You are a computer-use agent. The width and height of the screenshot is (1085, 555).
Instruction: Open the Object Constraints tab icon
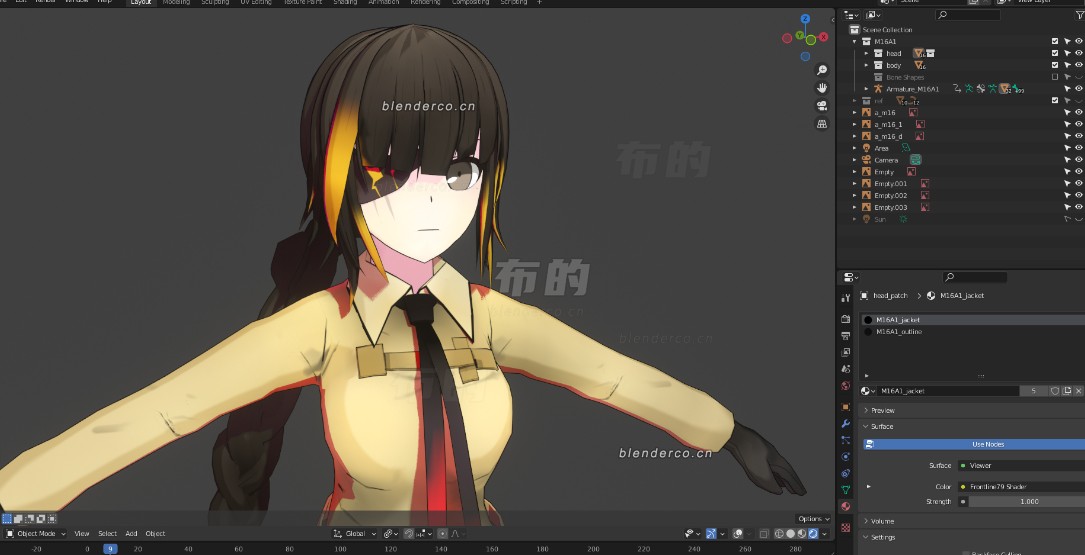coord(846,473)
